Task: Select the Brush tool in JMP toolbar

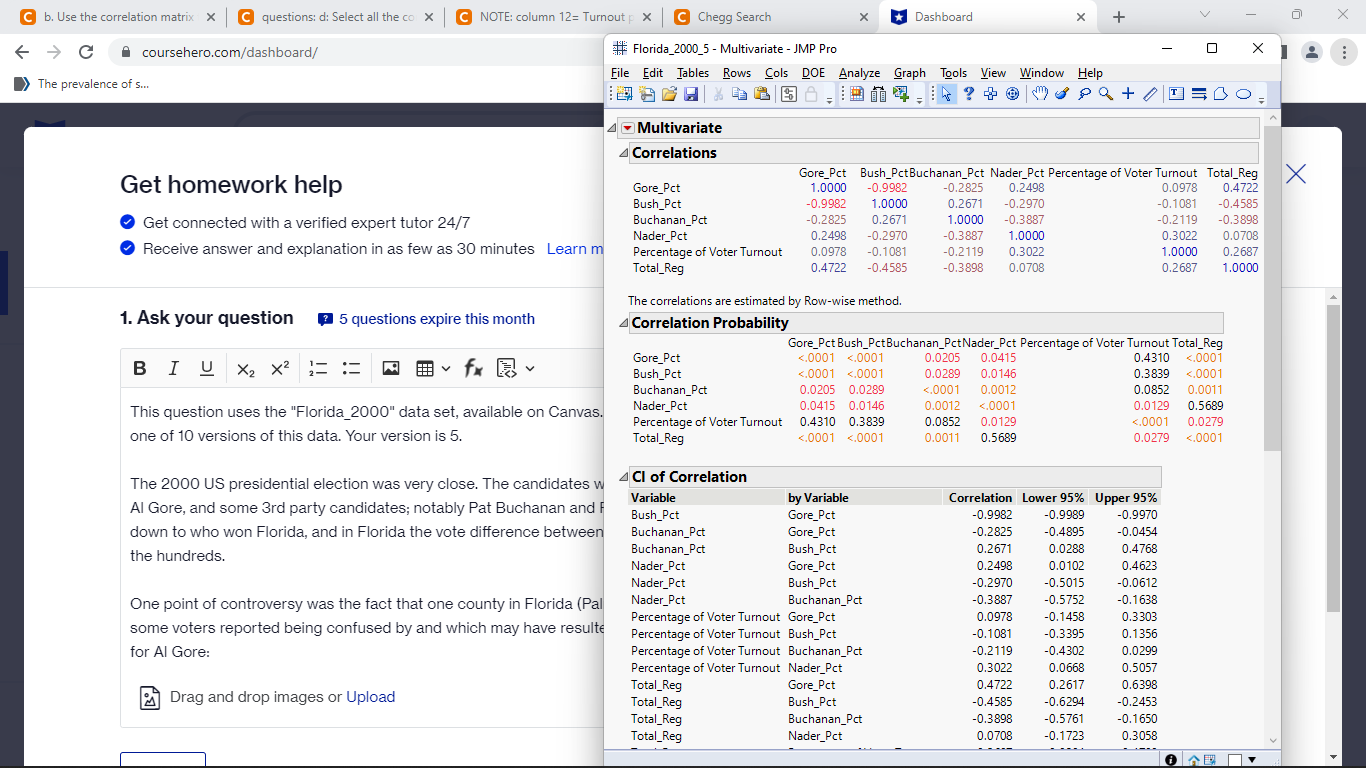Action: tap(1061, 94)
